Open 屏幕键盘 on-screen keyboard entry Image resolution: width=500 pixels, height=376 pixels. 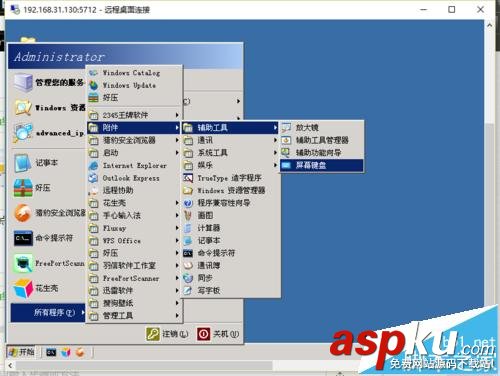click(322, 165)
